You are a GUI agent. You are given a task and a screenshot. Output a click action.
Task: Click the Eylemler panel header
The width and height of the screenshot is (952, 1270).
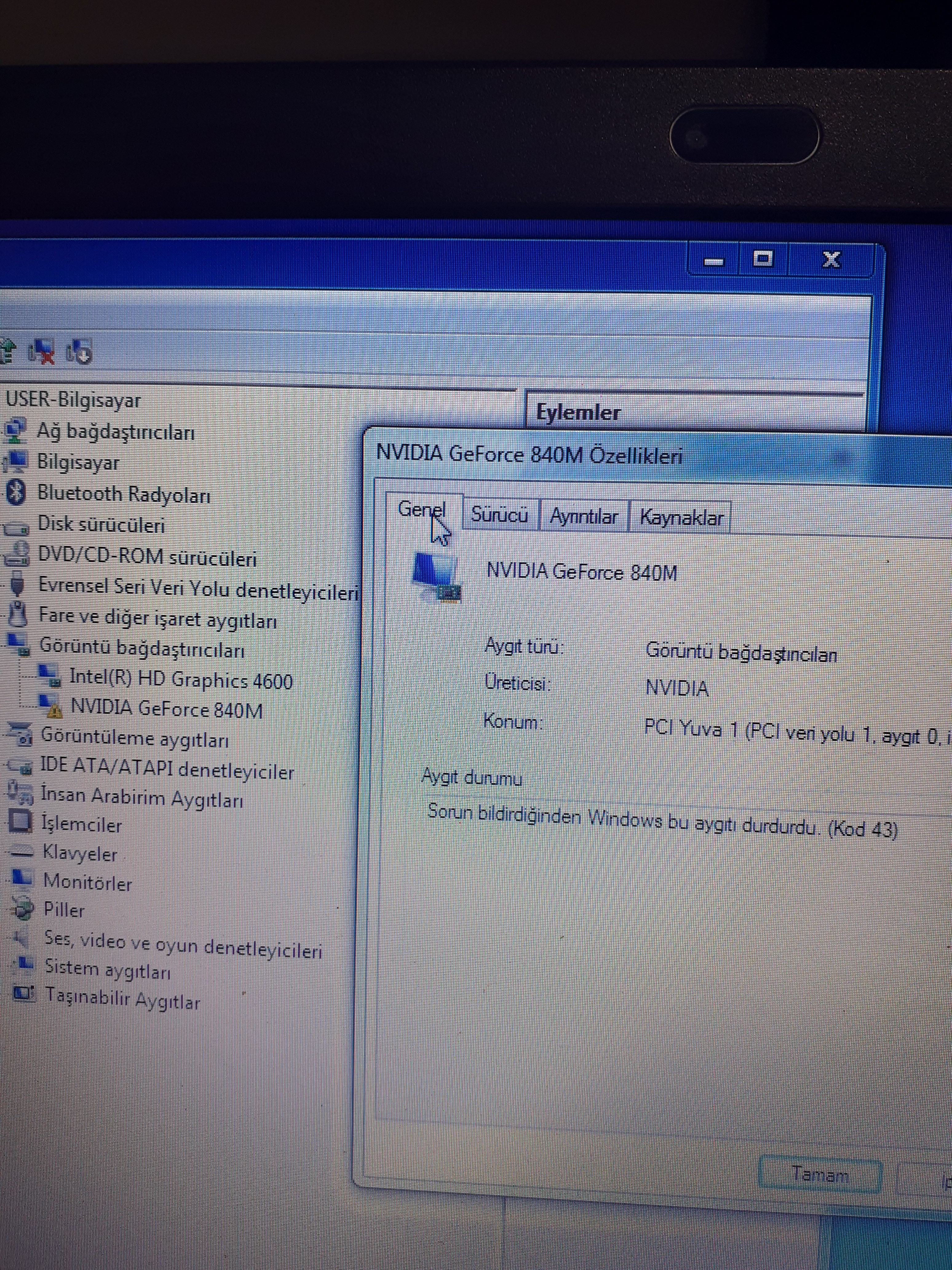pyautogui.click(x=578, y=412)
